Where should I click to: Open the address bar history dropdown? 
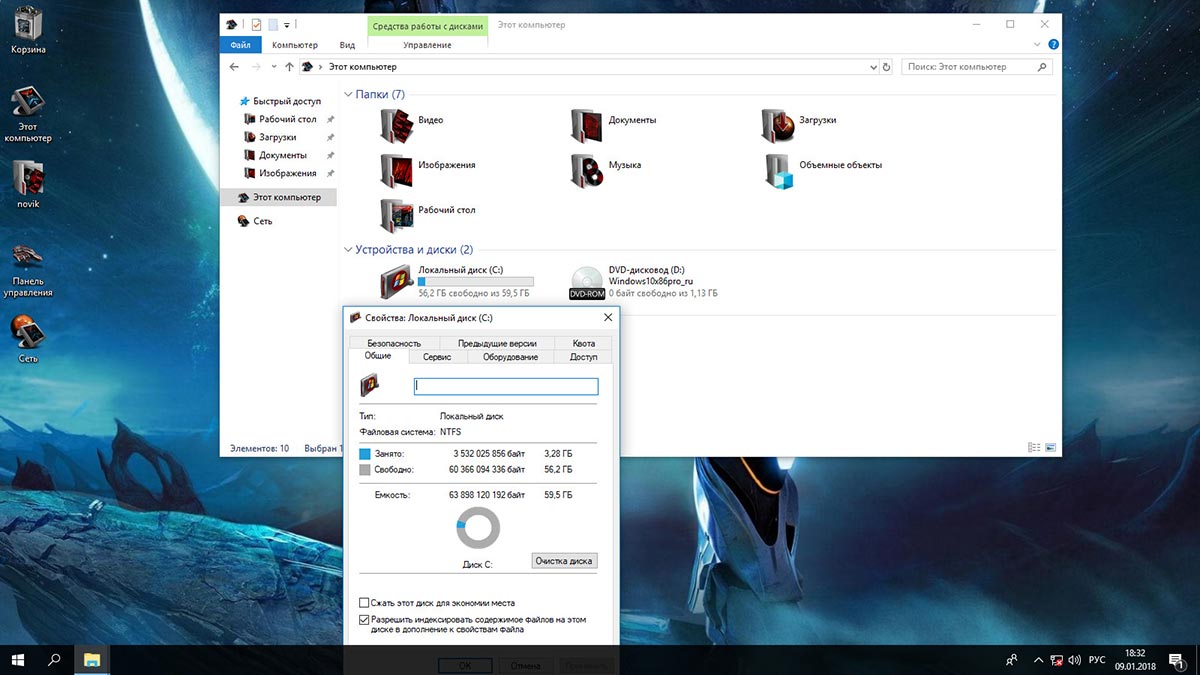[x=872, y=67]
